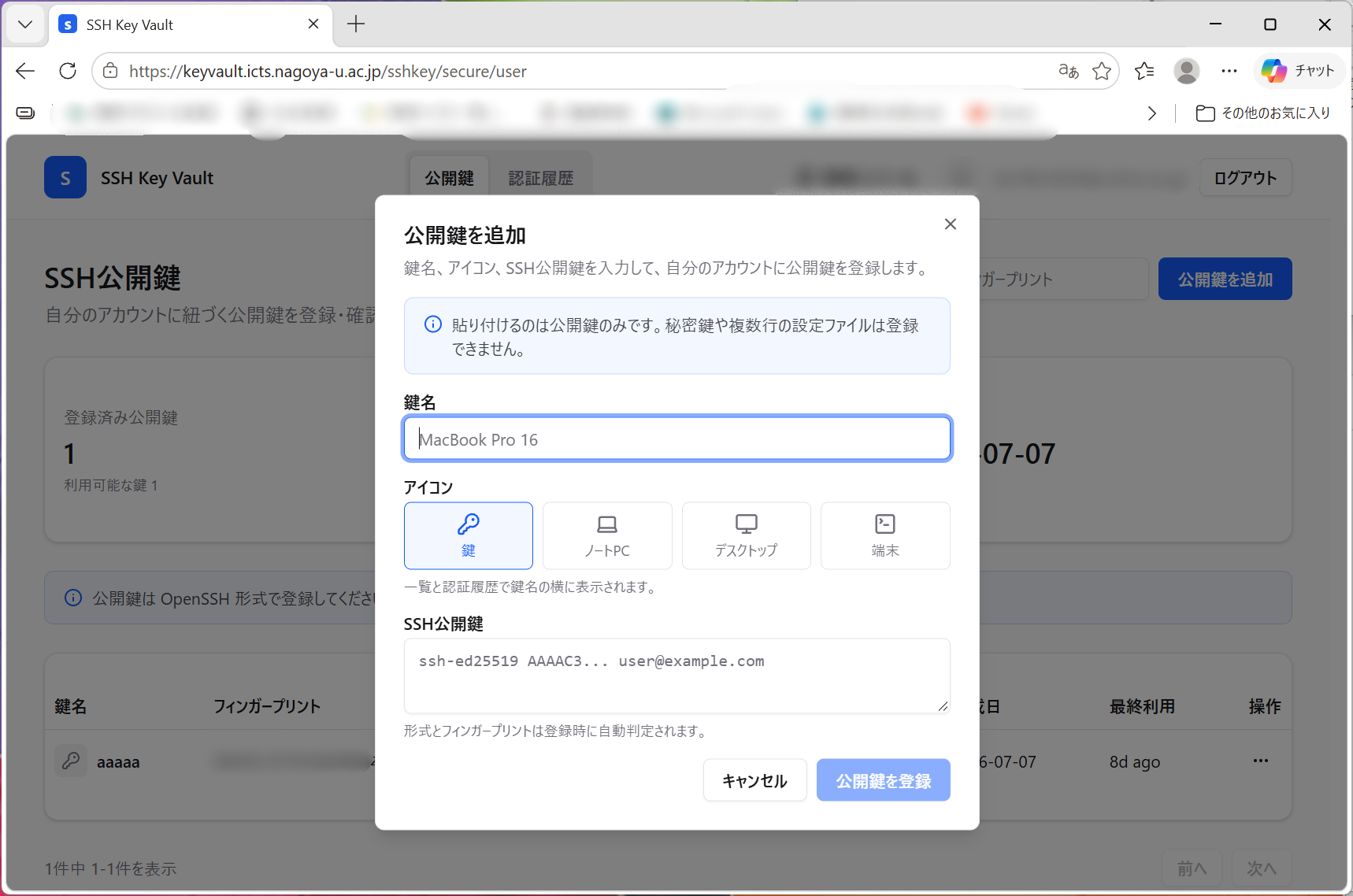Viewport: 1353px width, 896px height.
Task: Click the key icon beside aaaaa
Action: click(71, 761)
